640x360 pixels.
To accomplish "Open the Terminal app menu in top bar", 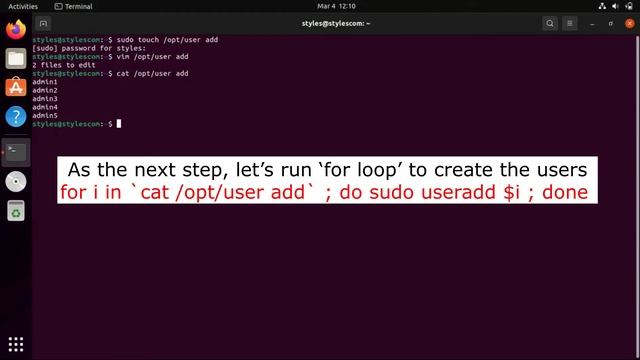I will (x=73, y=6).
